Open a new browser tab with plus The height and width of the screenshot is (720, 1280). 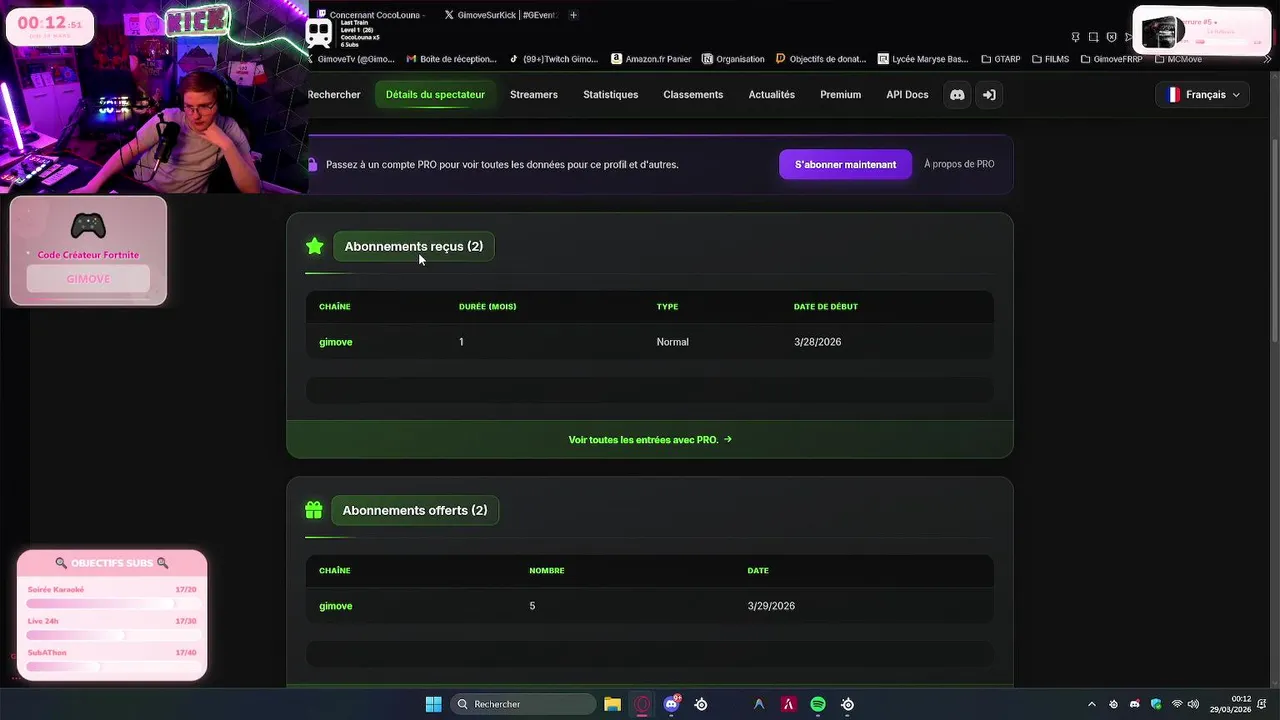[573, 15]
